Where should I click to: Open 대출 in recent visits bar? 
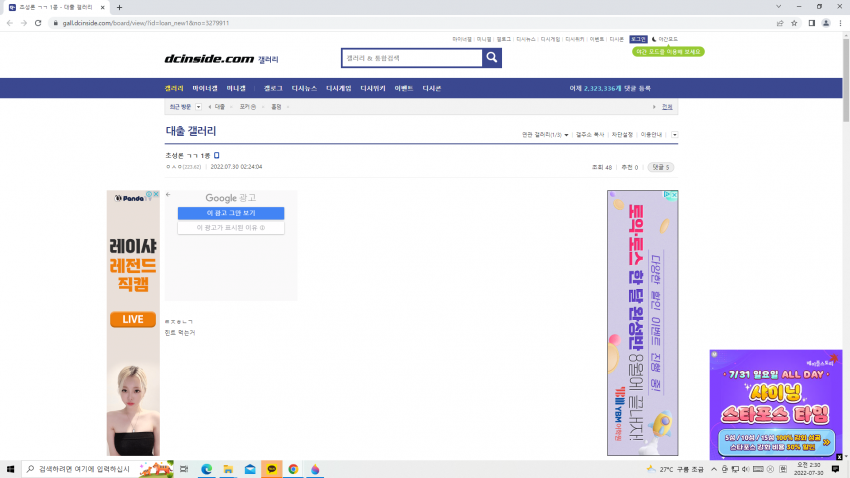(x=220, y=107)
